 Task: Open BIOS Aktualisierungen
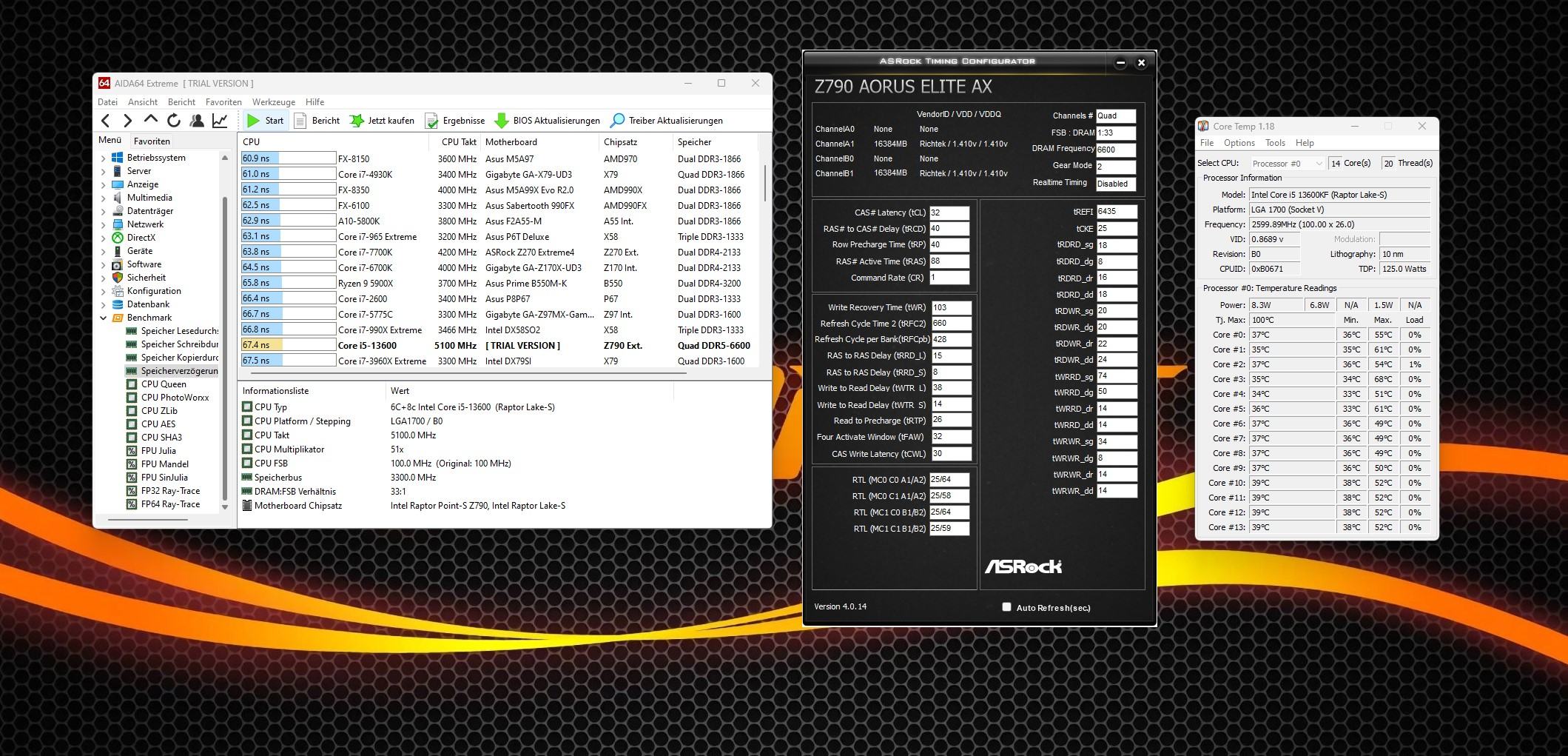(x=547, y=121)
